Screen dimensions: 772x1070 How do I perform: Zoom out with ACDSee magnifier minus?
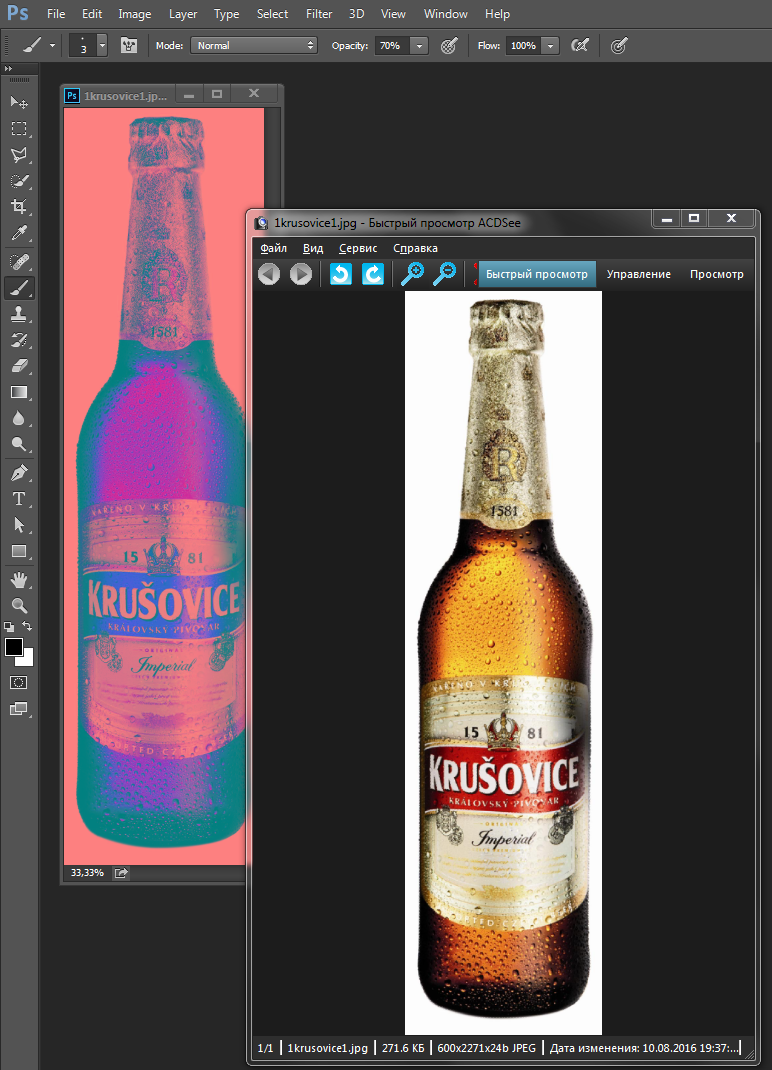pos(445,274)
